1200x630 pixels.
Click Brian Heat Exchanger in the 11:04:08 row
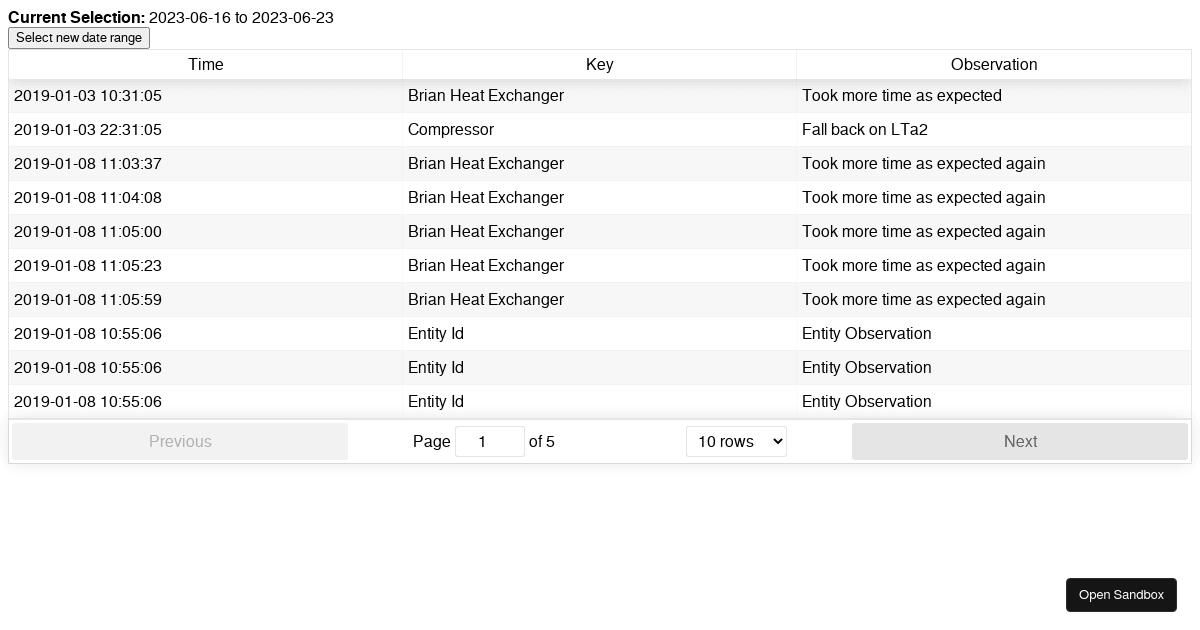[600, 198]
